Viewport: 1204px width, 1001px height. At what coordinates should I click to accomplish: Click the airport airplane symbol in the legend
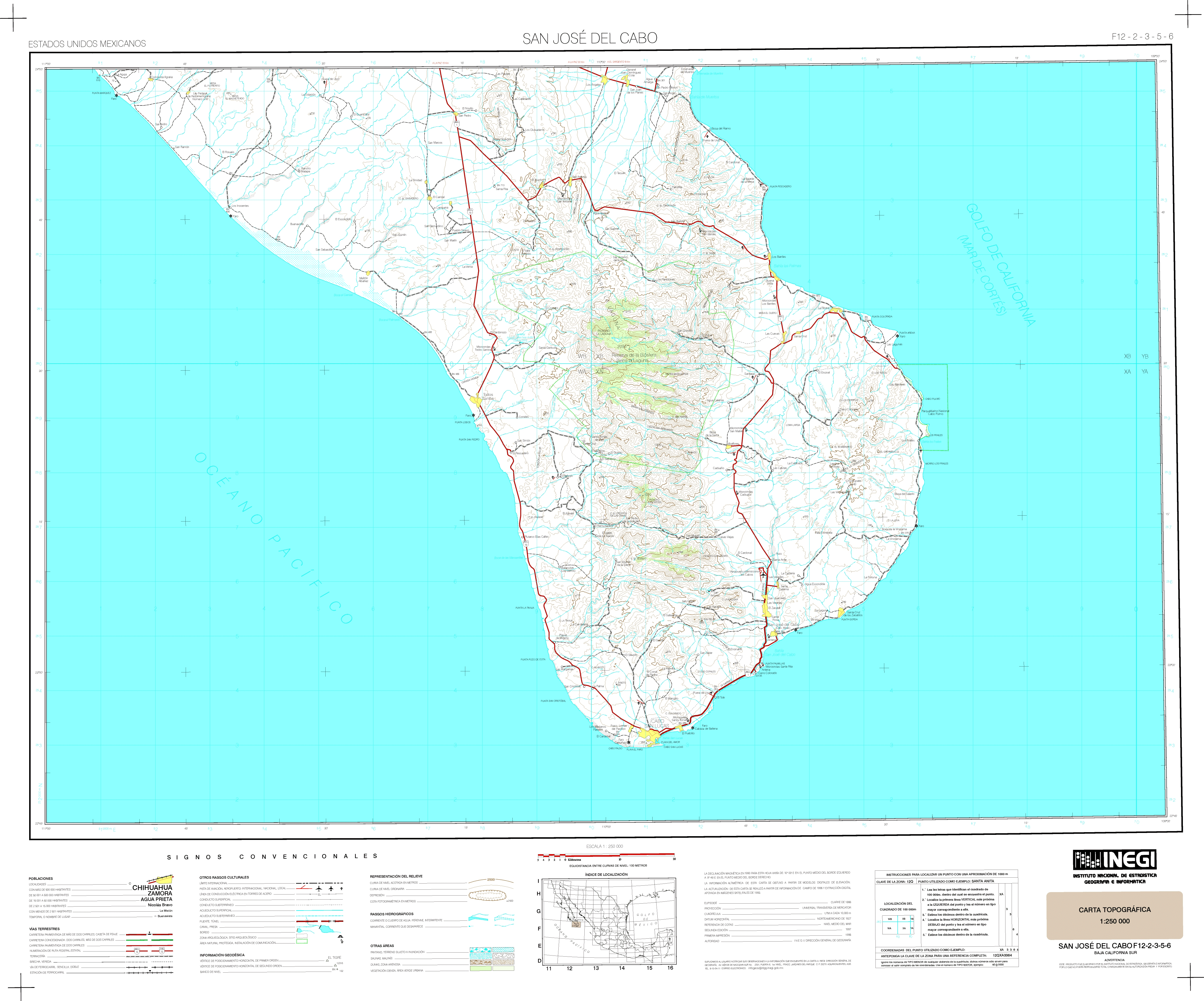pos(319,889)
